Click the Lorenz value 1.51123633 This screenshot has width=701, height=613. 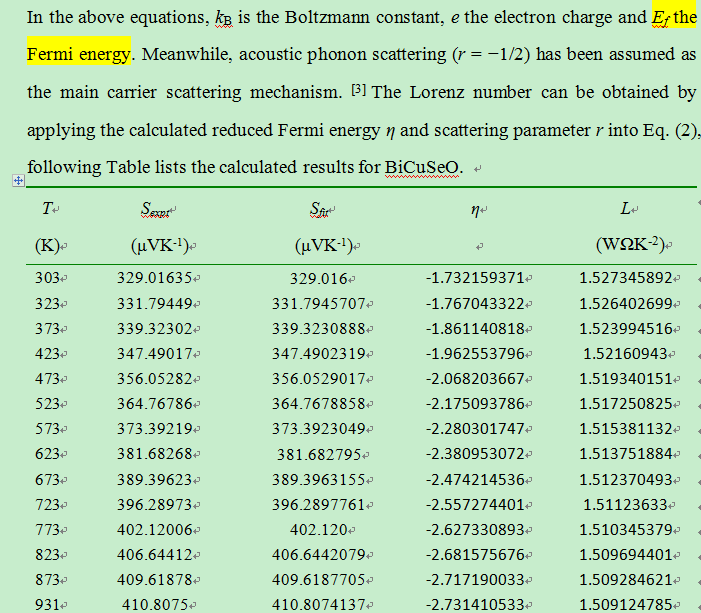click(x=625, y=505)
